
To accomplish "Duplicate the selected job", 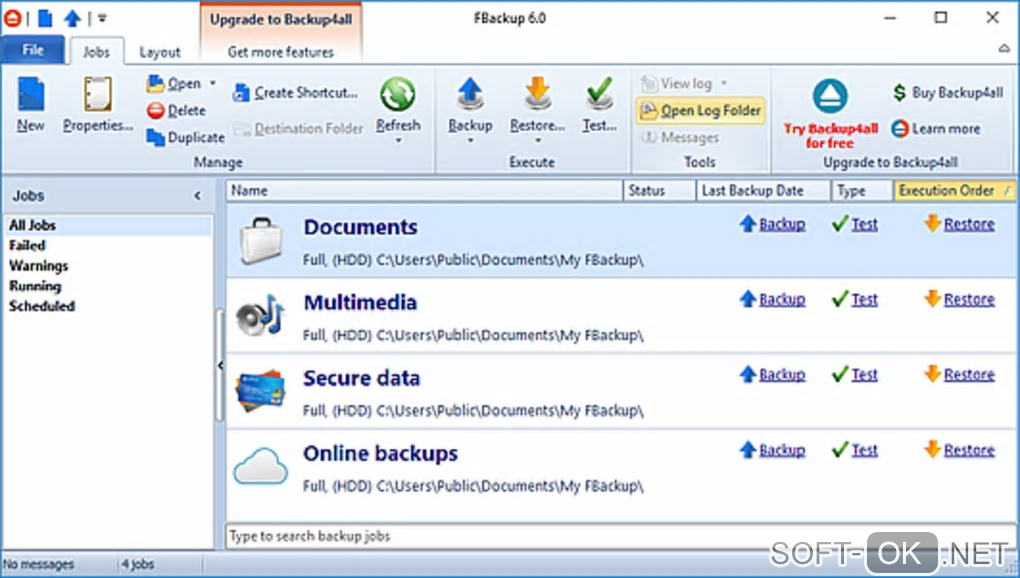I will click(185, 137).
